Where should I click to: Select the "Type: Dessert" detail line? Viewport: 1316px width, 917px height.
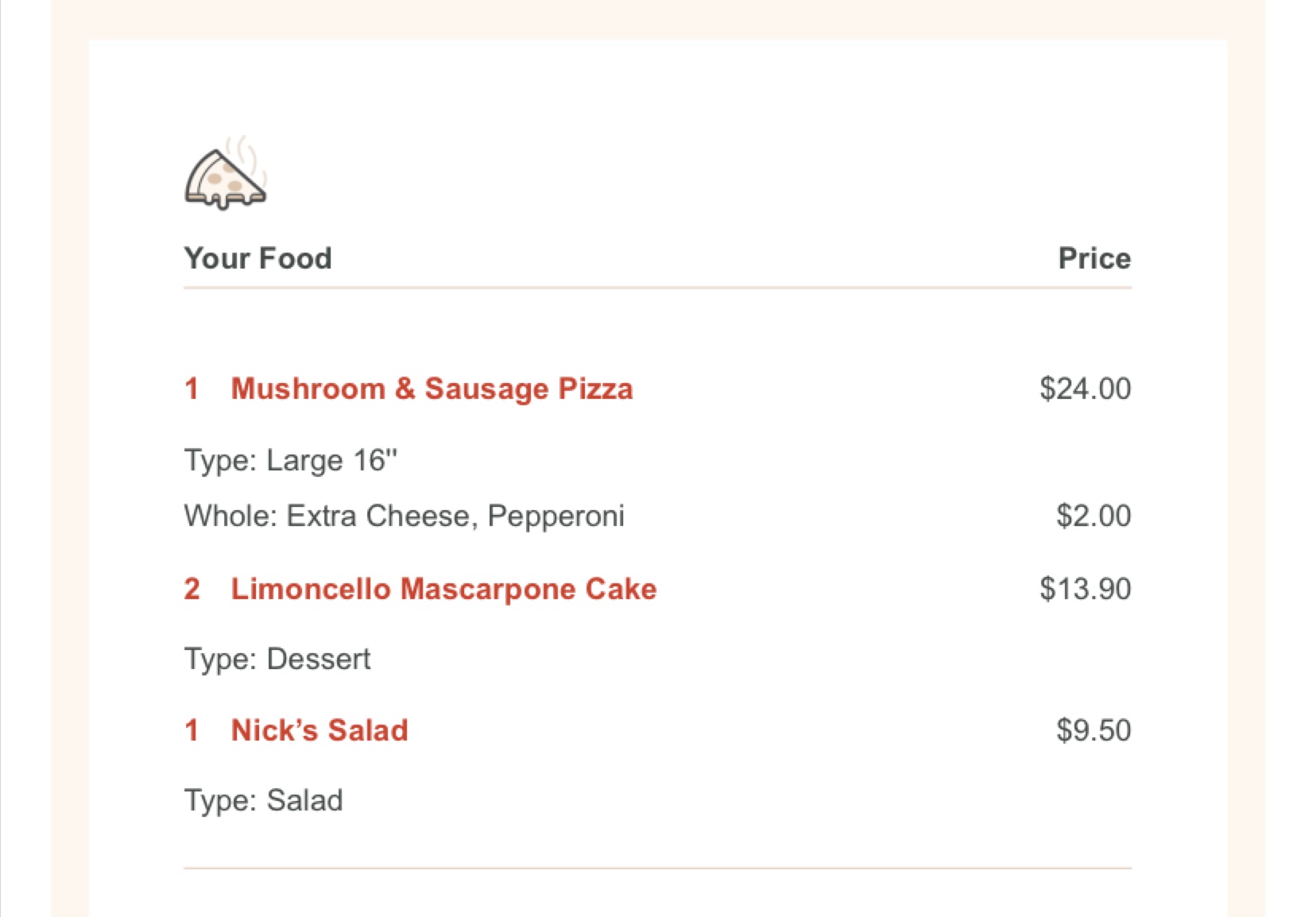[x=277, y=659]
